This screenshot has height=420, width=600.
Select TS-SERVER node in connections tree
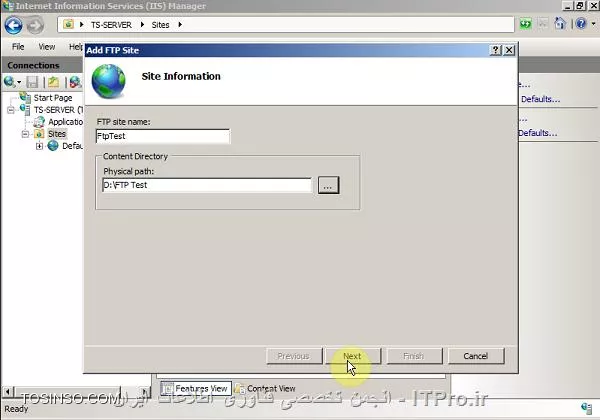tap(58, 110)
